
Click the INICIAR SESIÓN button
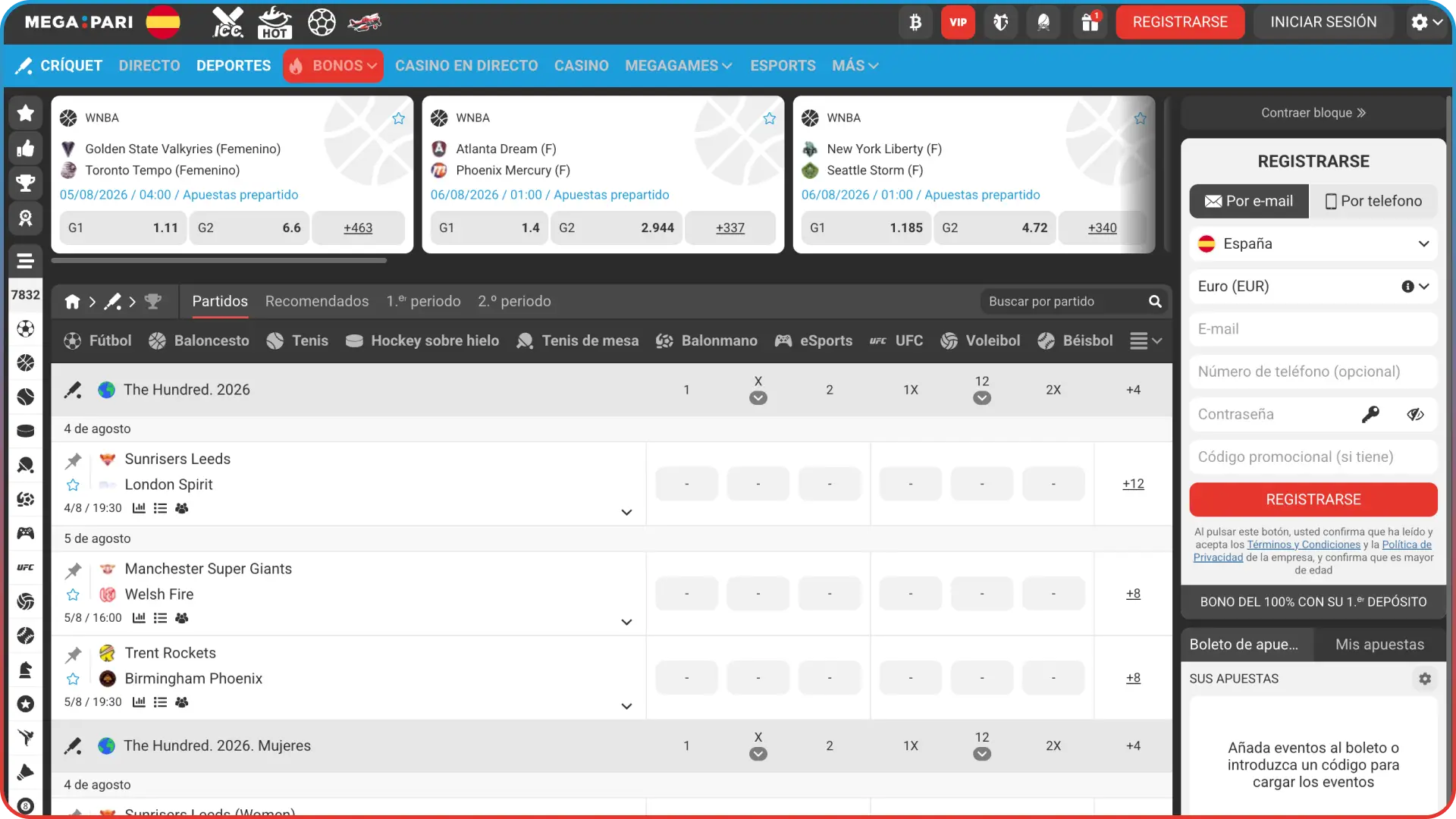(x=1323, y=22)
